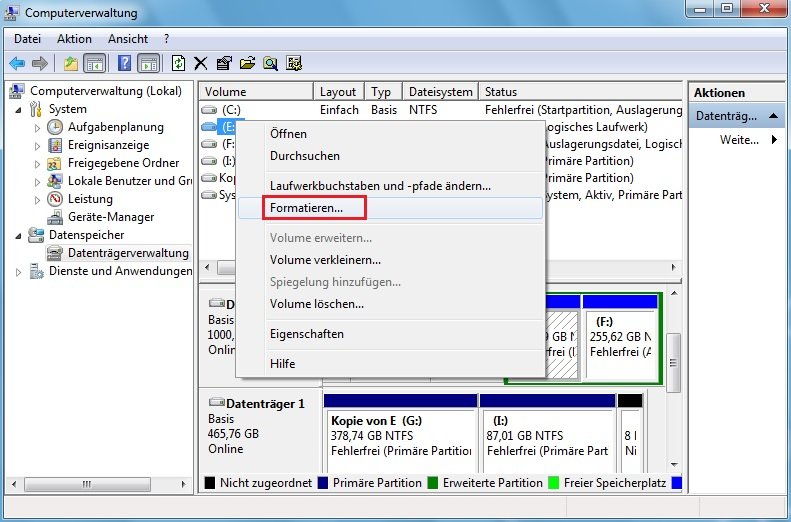Viewport: 791px width, 522px height.
Task: Toggle the console tree show/hide icon
Action: [x=95, y=64]
